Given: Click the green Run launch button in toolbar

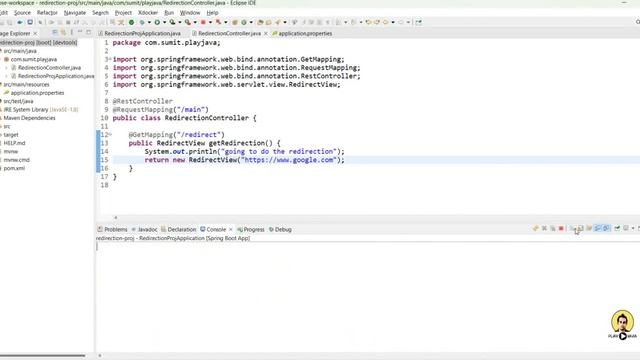Looking at the screenshot, I should (x=157, y=22).
